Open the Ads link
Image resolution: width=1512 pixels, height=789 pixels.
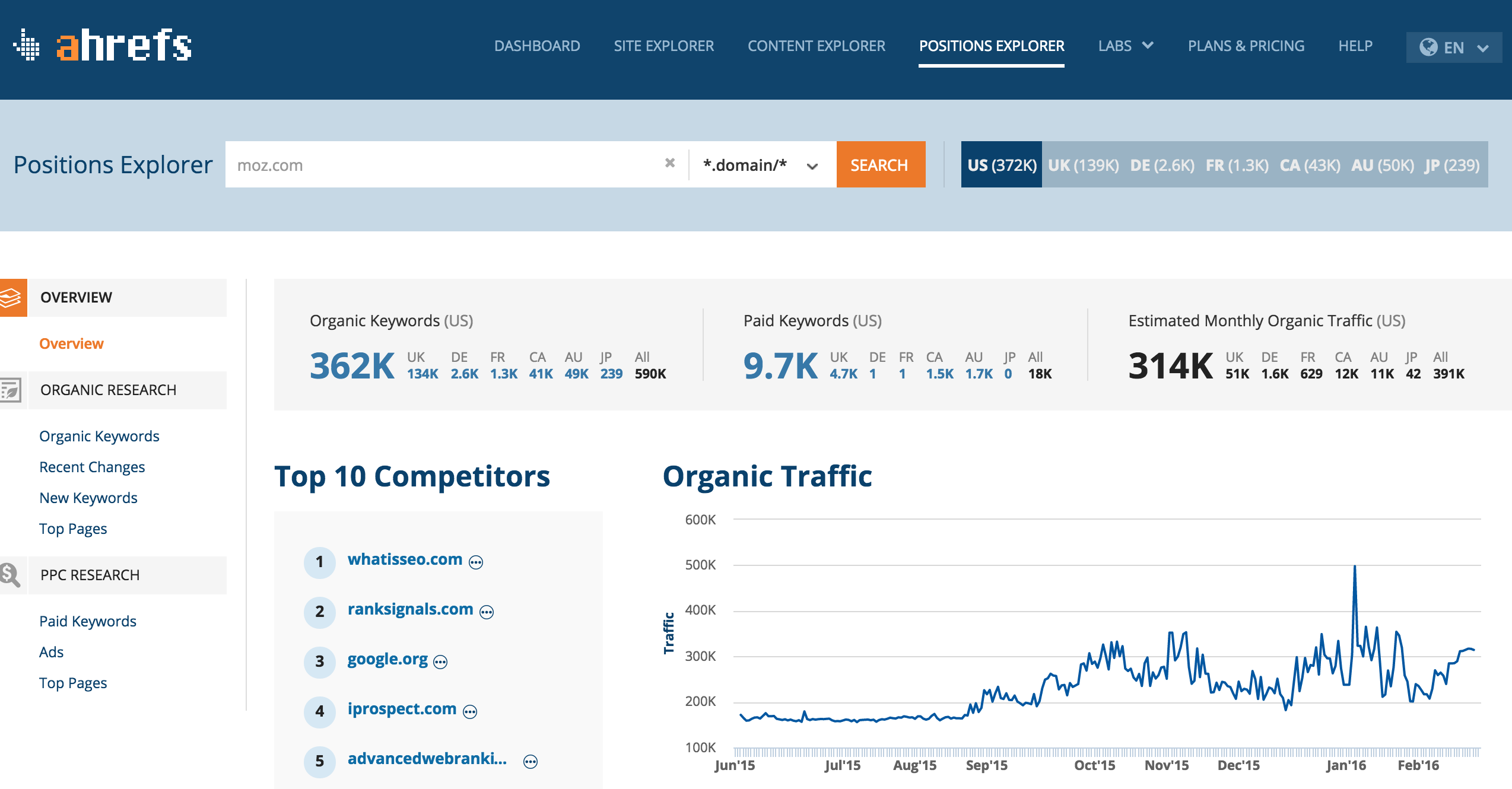51,652
